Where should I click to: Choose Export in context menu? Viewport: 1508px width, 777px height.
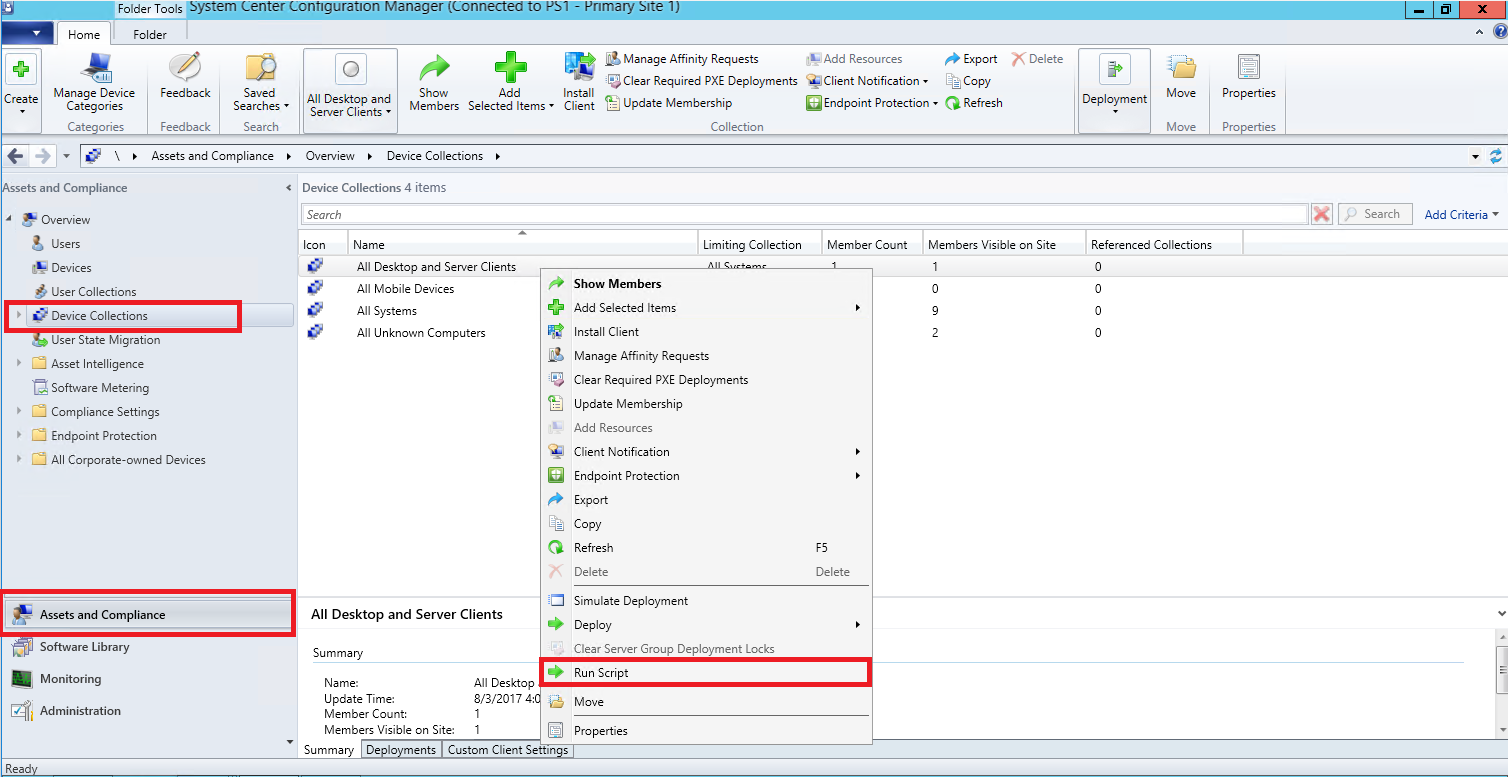[x=706, y=500]
